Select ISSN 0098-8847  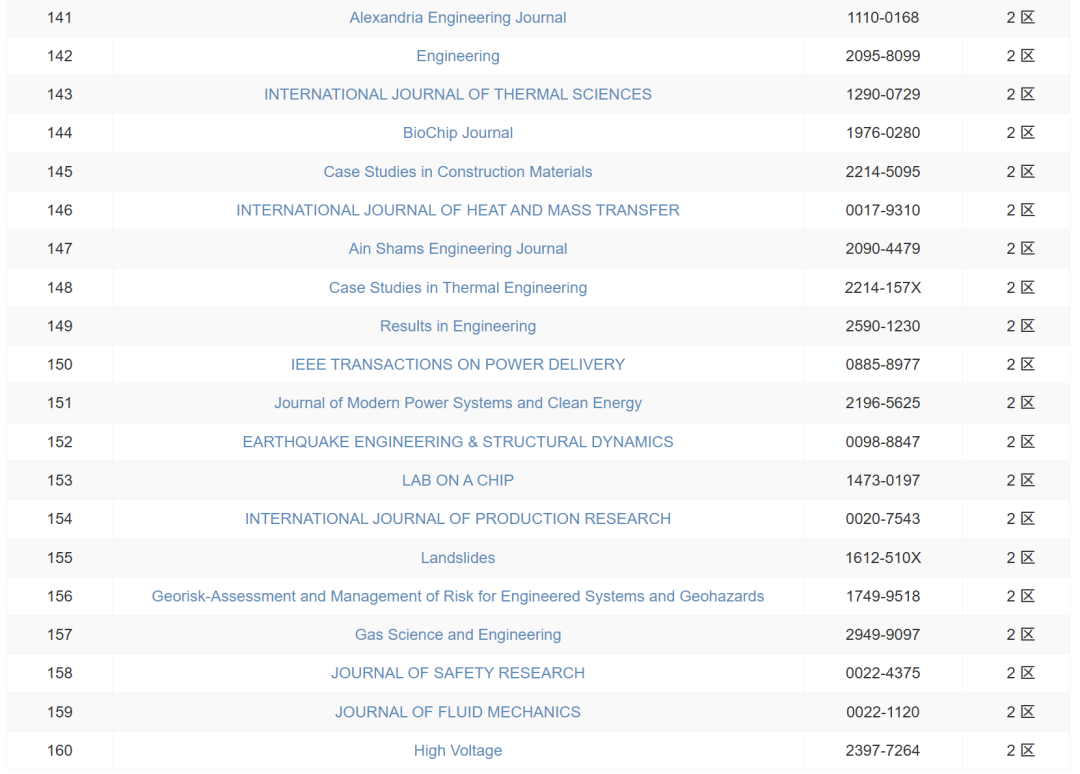click(x=882, y=442)
